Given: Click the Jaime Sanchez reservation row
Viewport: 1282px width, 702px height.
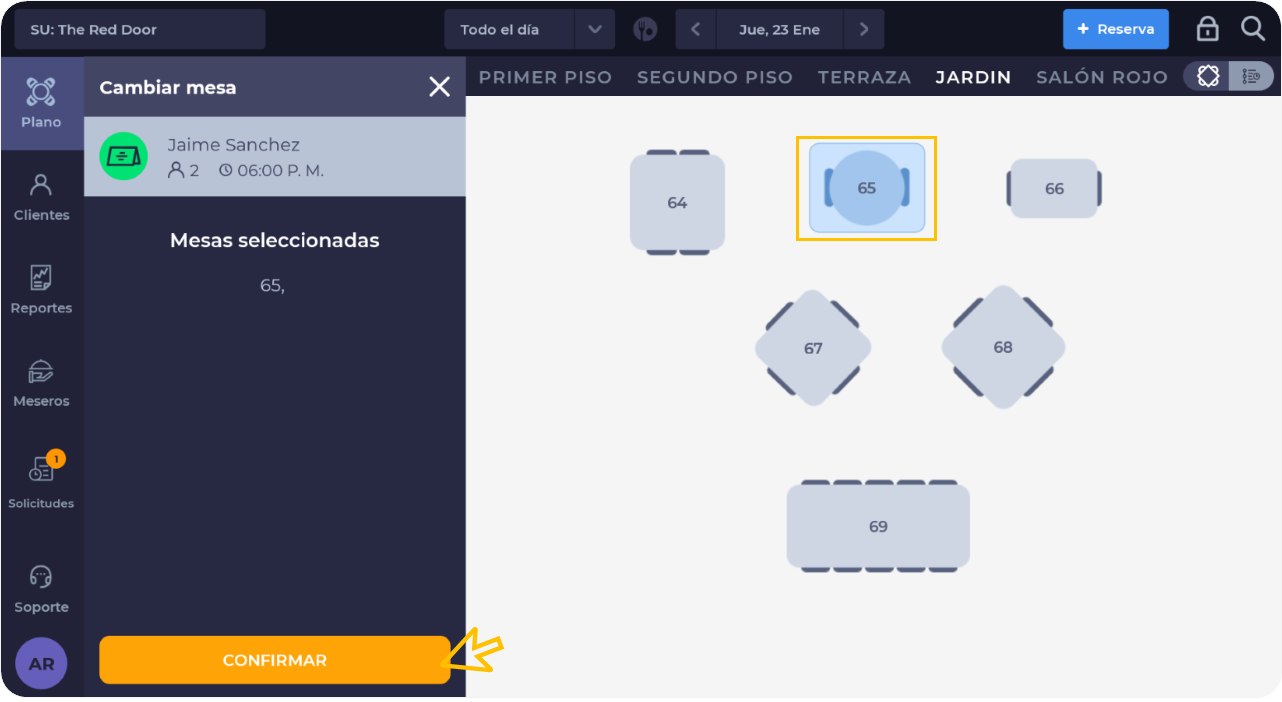Looking at the screenshot, I should 275,157.
